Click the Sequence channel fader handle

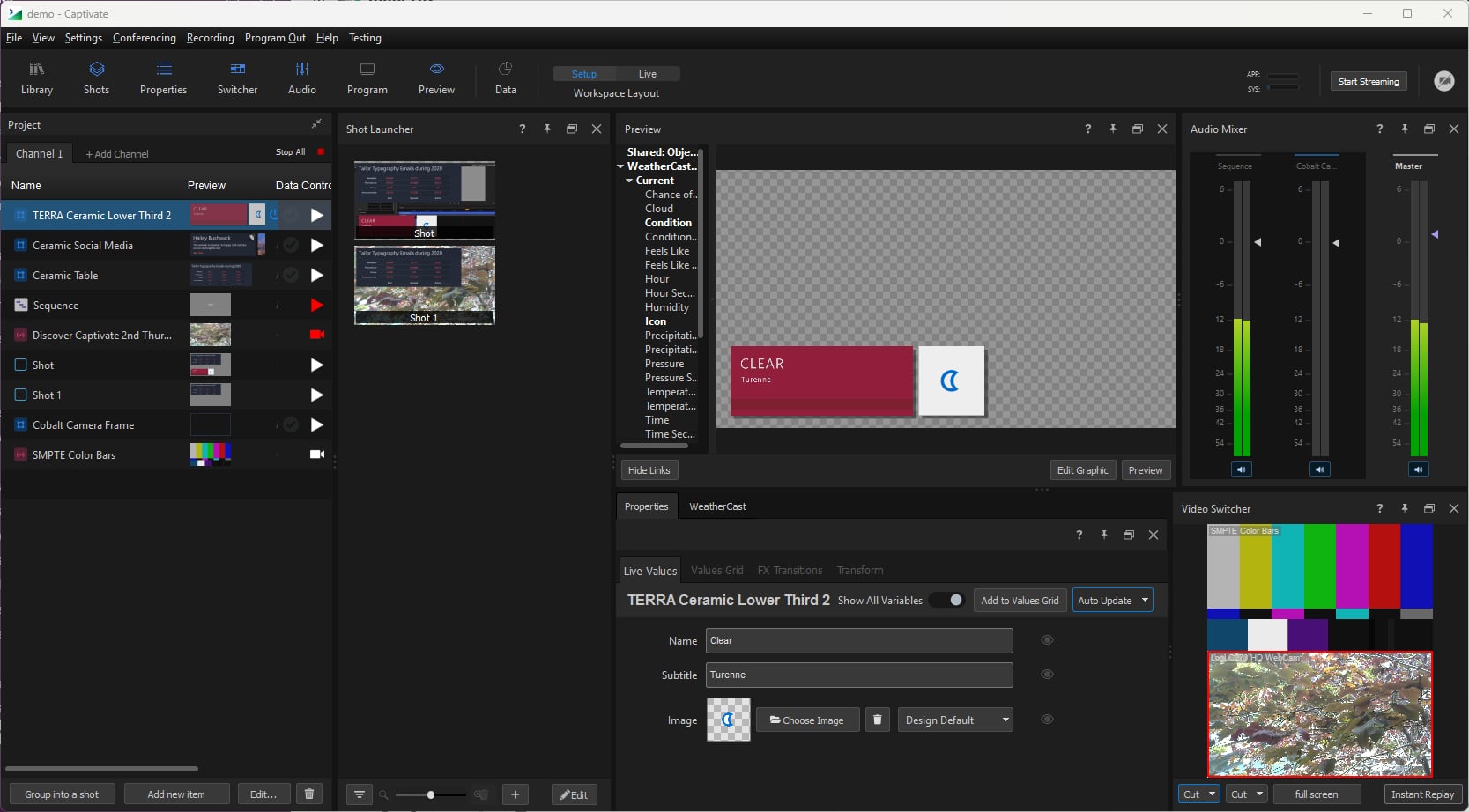(x=1258, y=241)
